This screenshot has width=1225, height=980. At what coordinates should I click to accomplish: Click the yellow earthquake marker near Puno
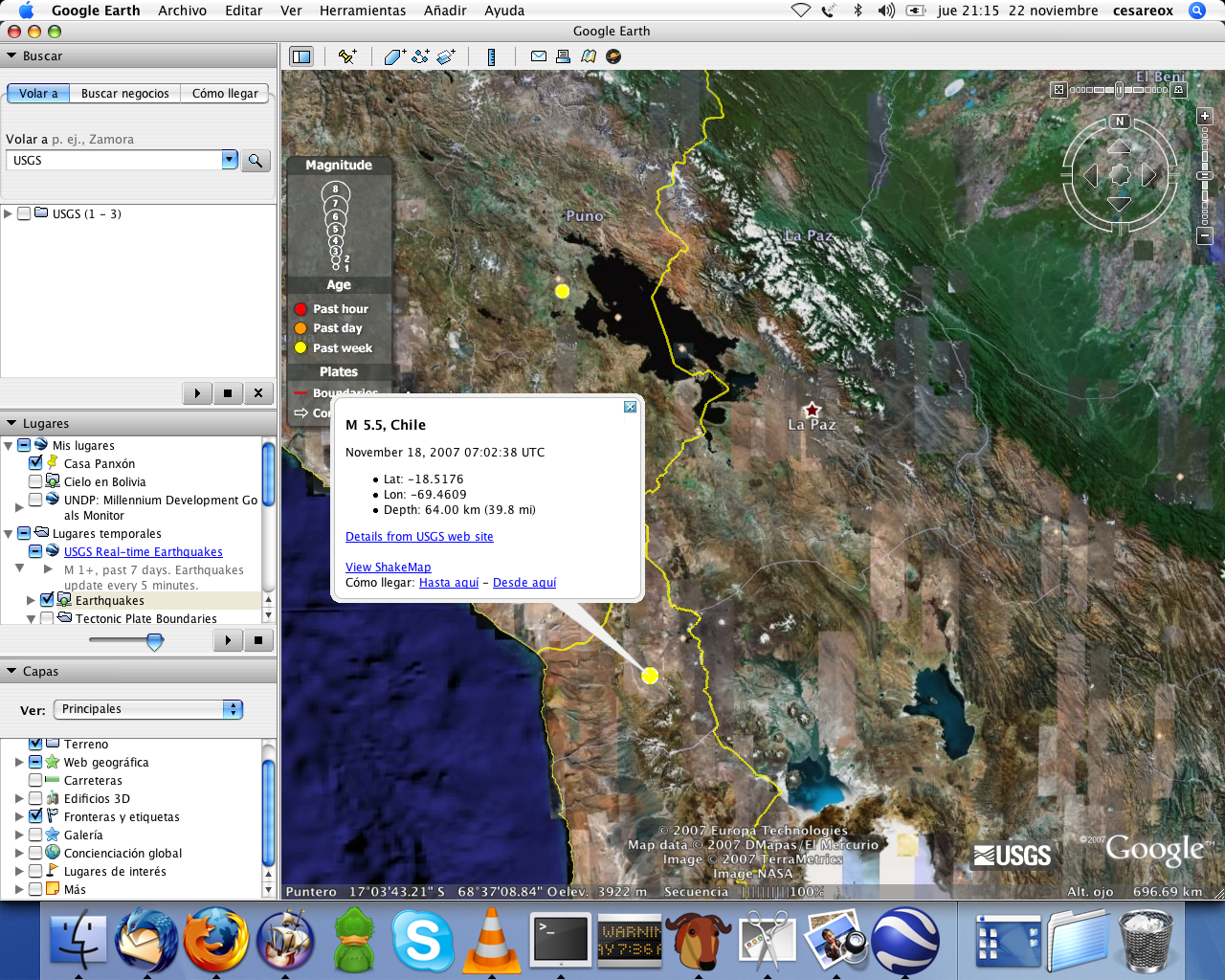[562, 291]
